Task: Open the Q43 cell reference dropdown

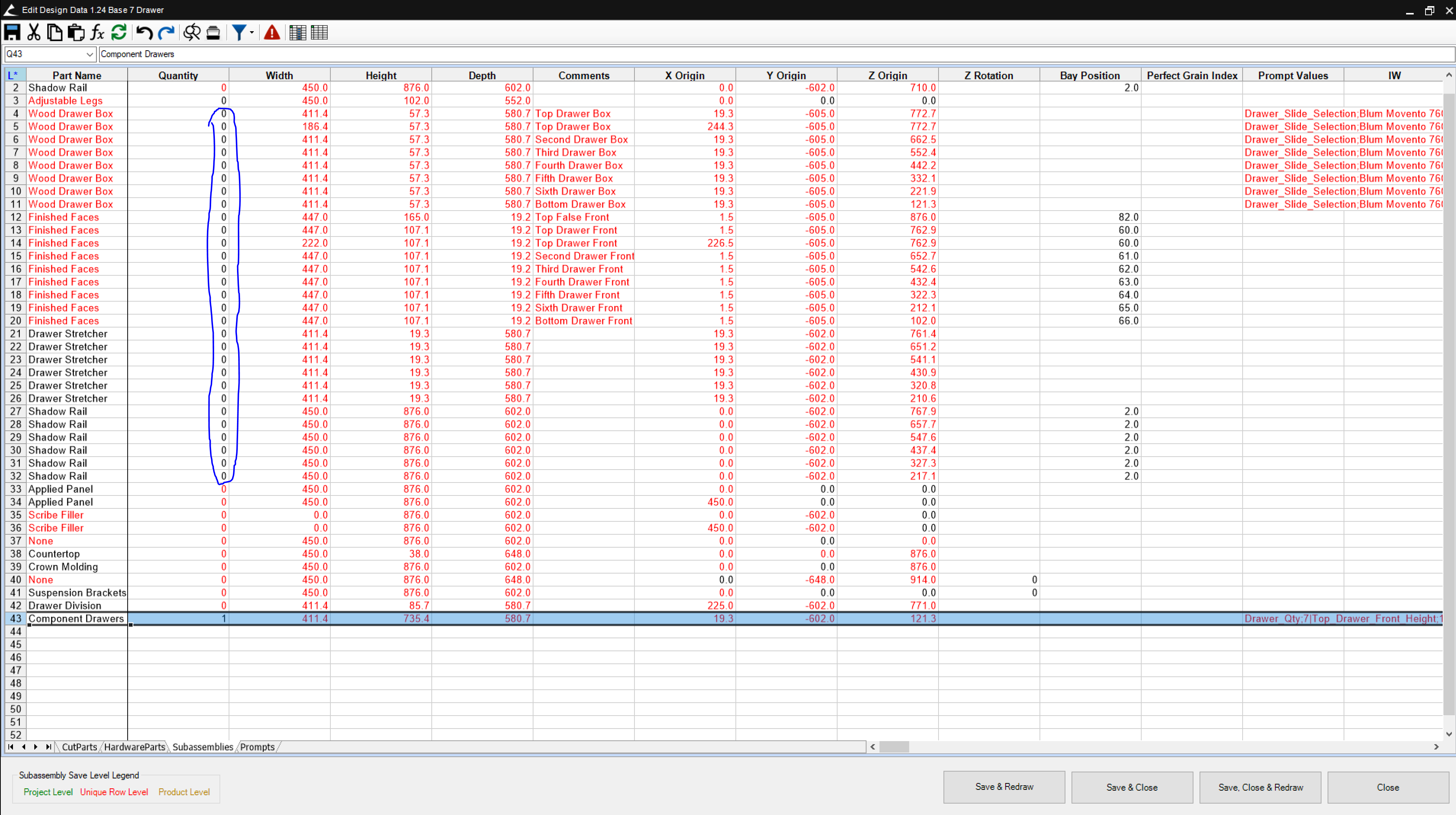Action: pos(89,54)
